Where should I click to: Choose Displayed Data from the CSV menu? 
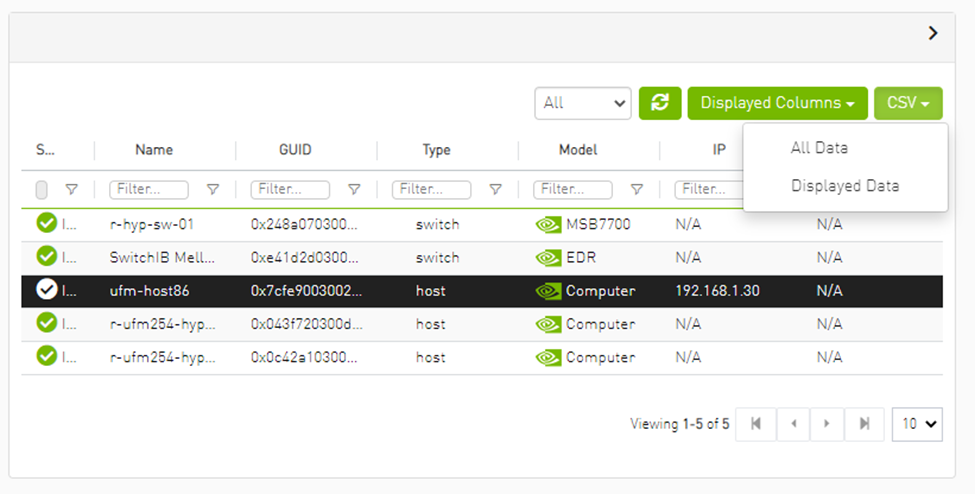pyautogui.click(x=844, y=185)
